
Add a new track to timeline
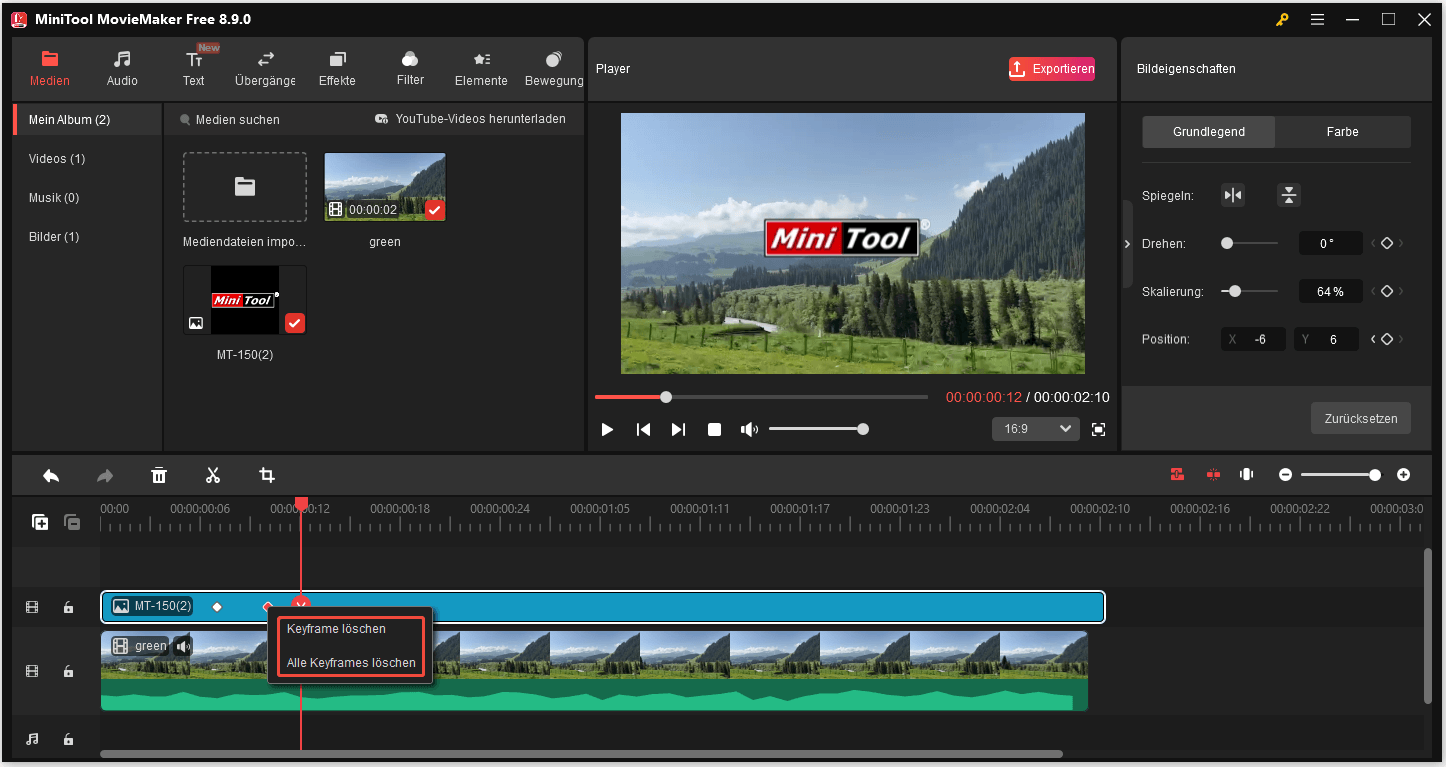40,522
